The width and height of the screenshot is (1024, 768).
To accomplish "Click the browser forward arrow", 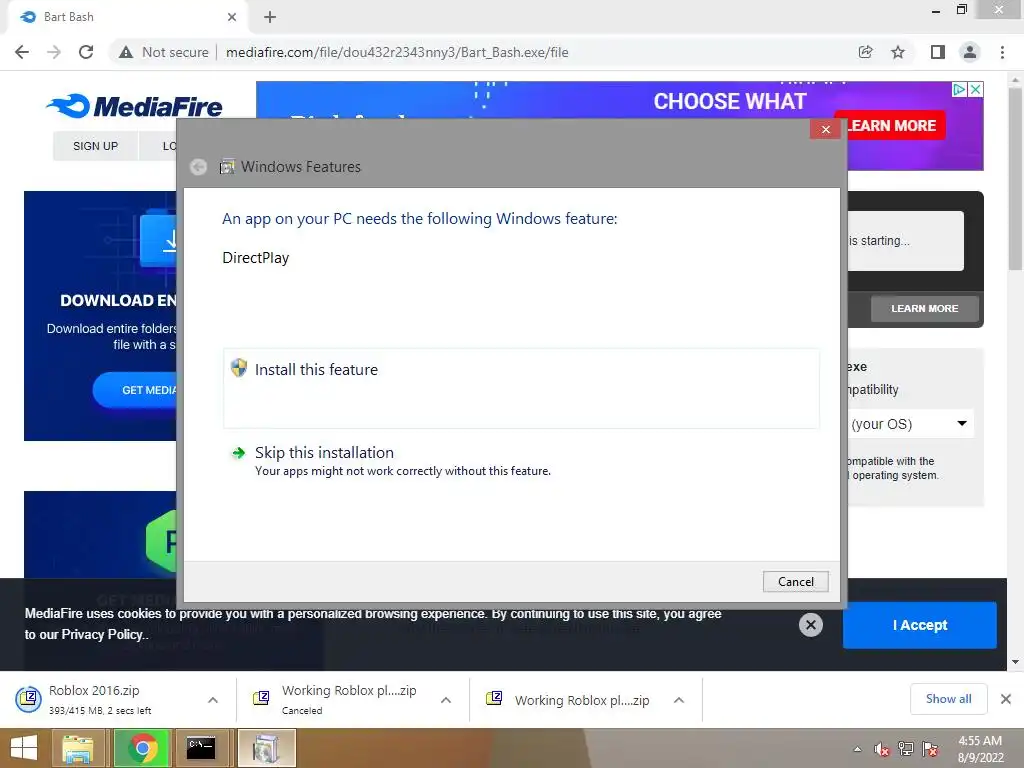I will click(54, 52).
